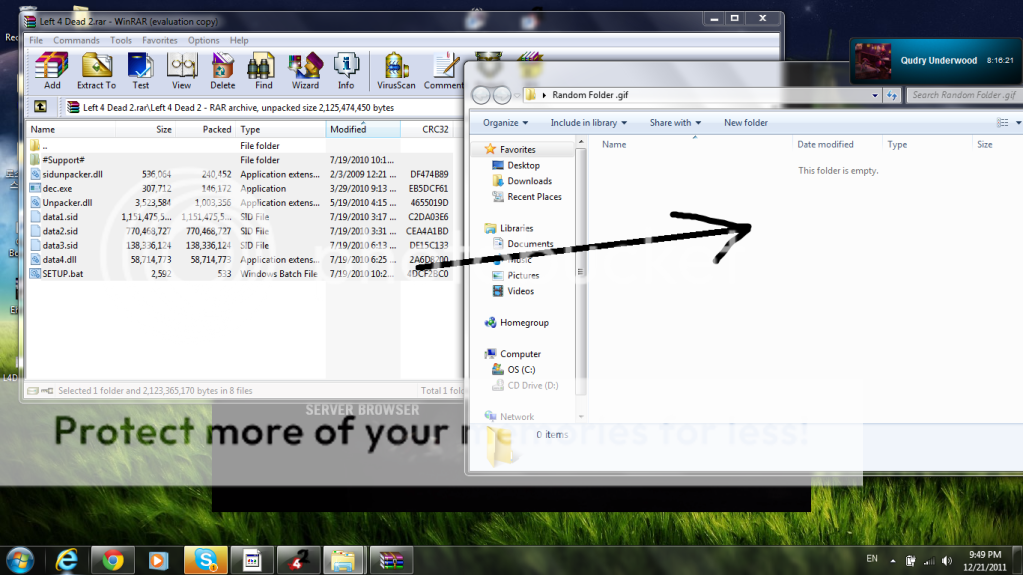Sort WinRAR list by Size column
Viewport: 1023px width, 575px height.
(145, 129)
